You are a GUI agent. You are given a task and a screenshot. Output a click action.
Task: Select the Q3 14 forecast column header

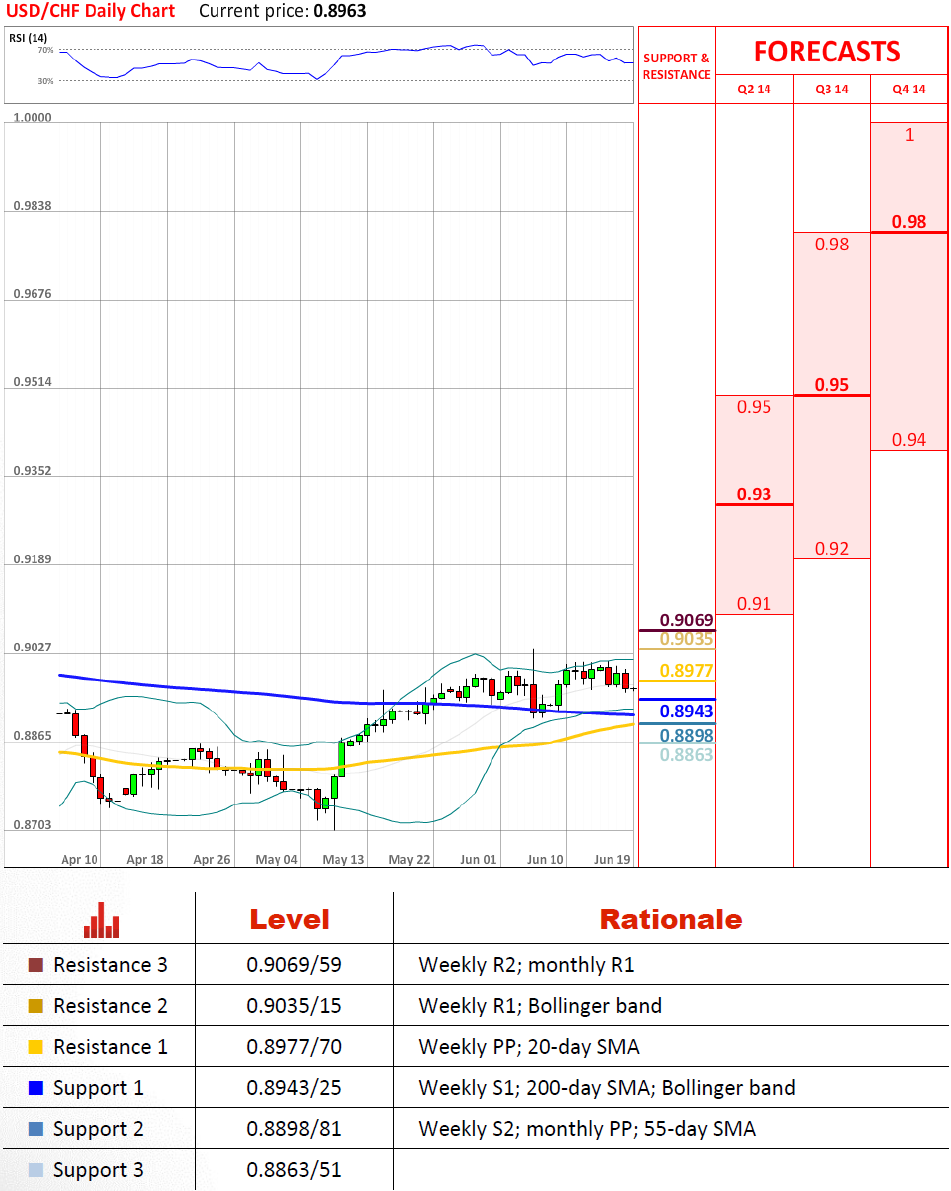(832, 89)
